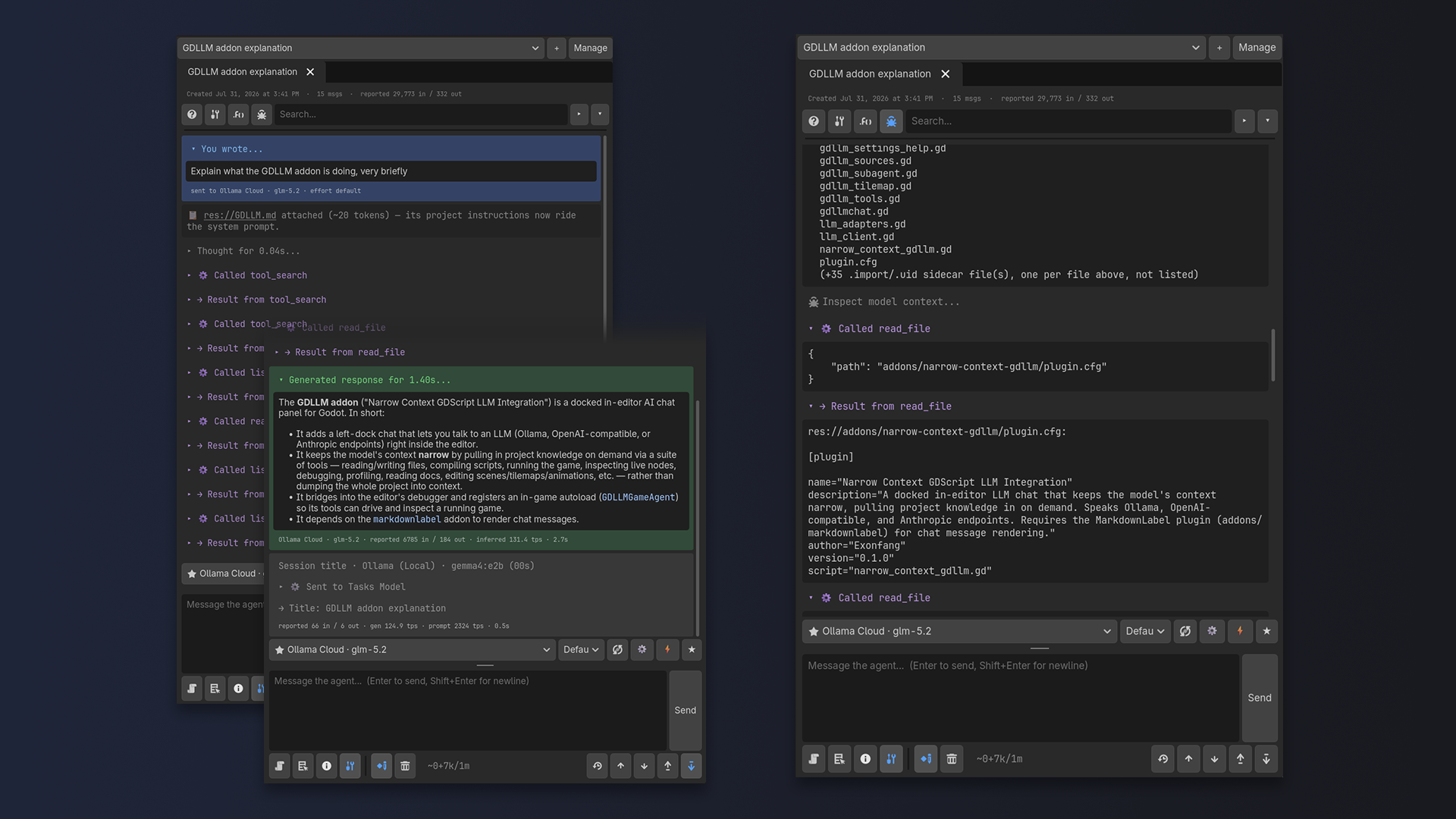This screenshot has height=819, width=1456.
Task: Click the refresh icon in the floating middle panel
Action: (x=618, y=650)
